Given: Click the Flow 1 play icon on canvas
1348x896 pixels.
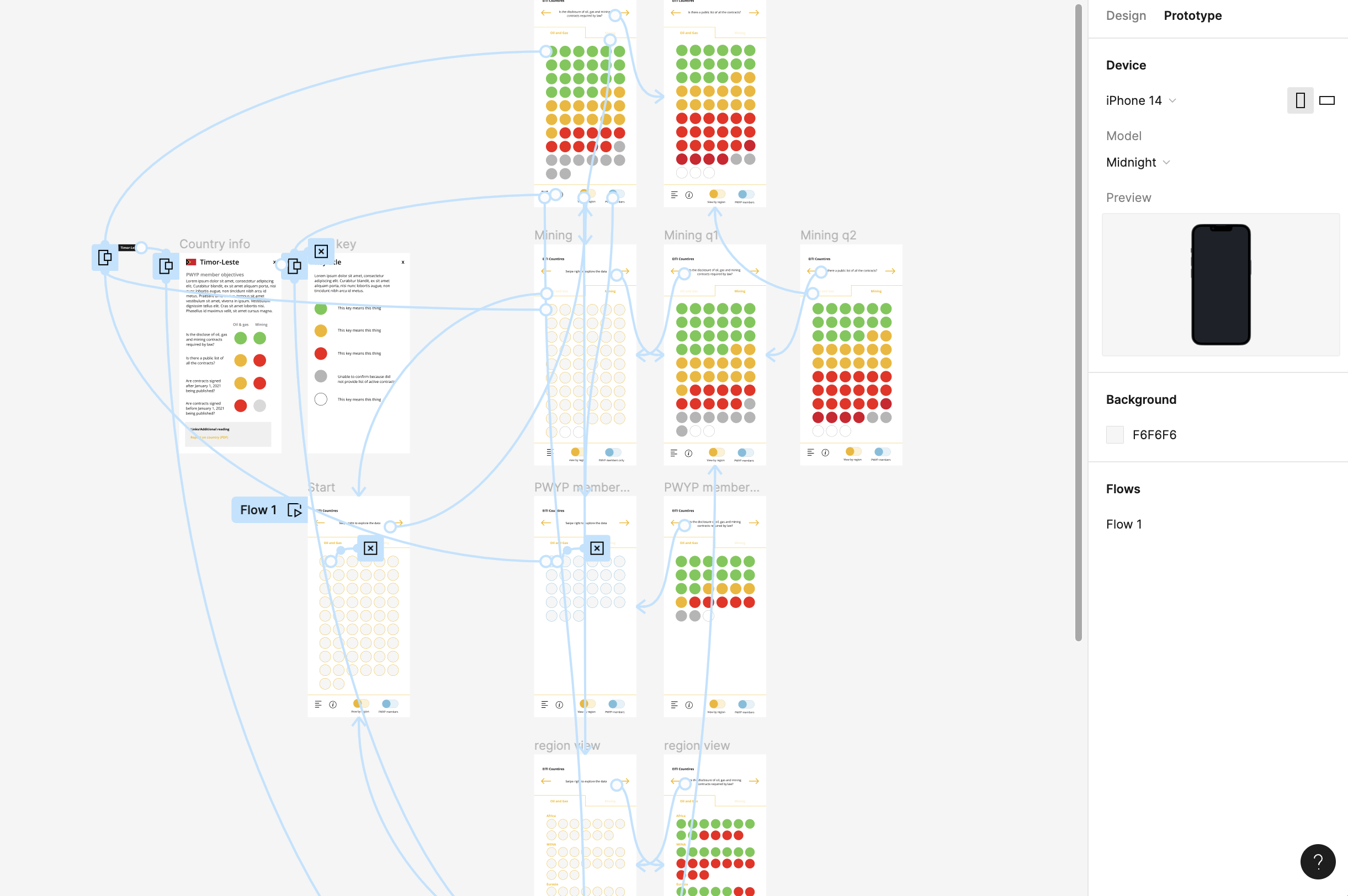Looking at the screenshot, I should click(x=294, y=510).
